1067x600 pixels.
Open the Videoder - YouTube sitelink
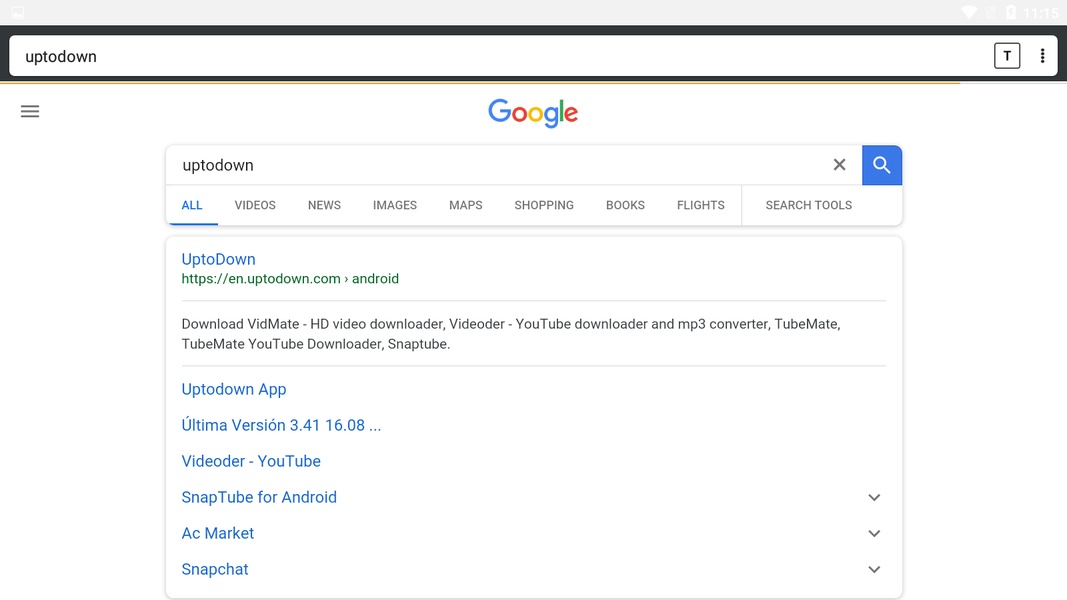click(250, 461)
